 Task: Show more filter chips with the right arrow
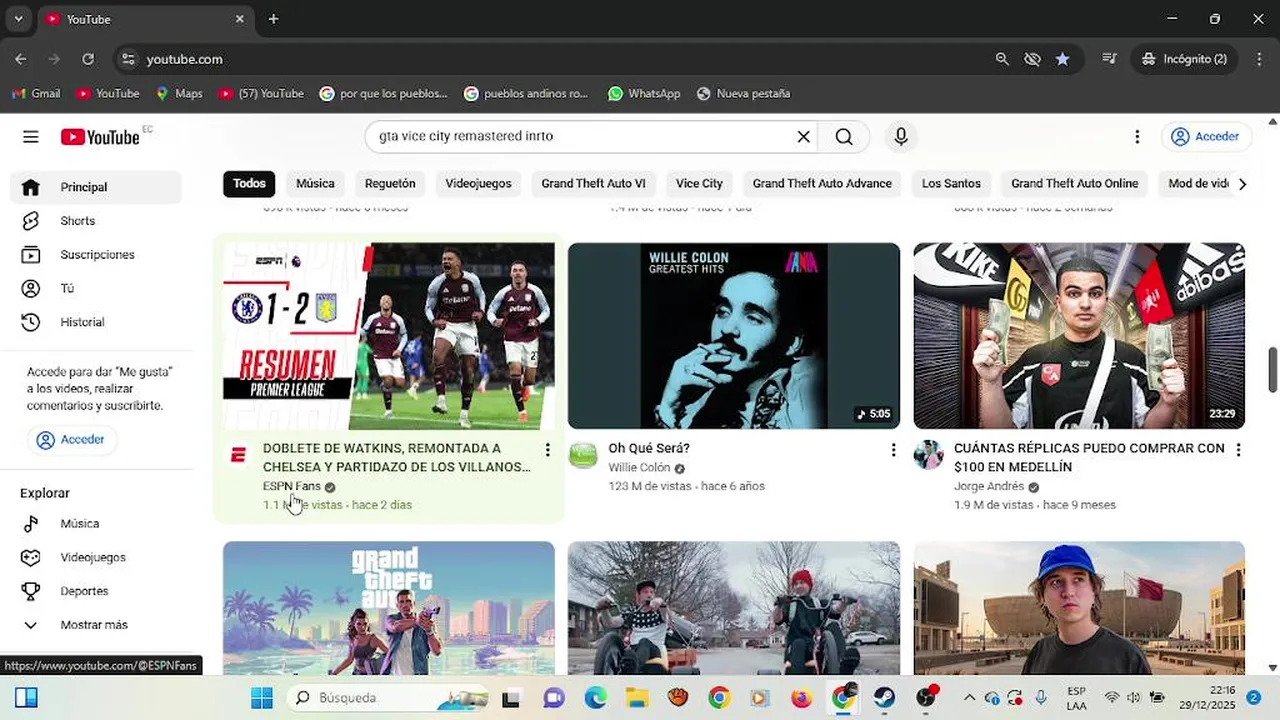point(1242,184)
